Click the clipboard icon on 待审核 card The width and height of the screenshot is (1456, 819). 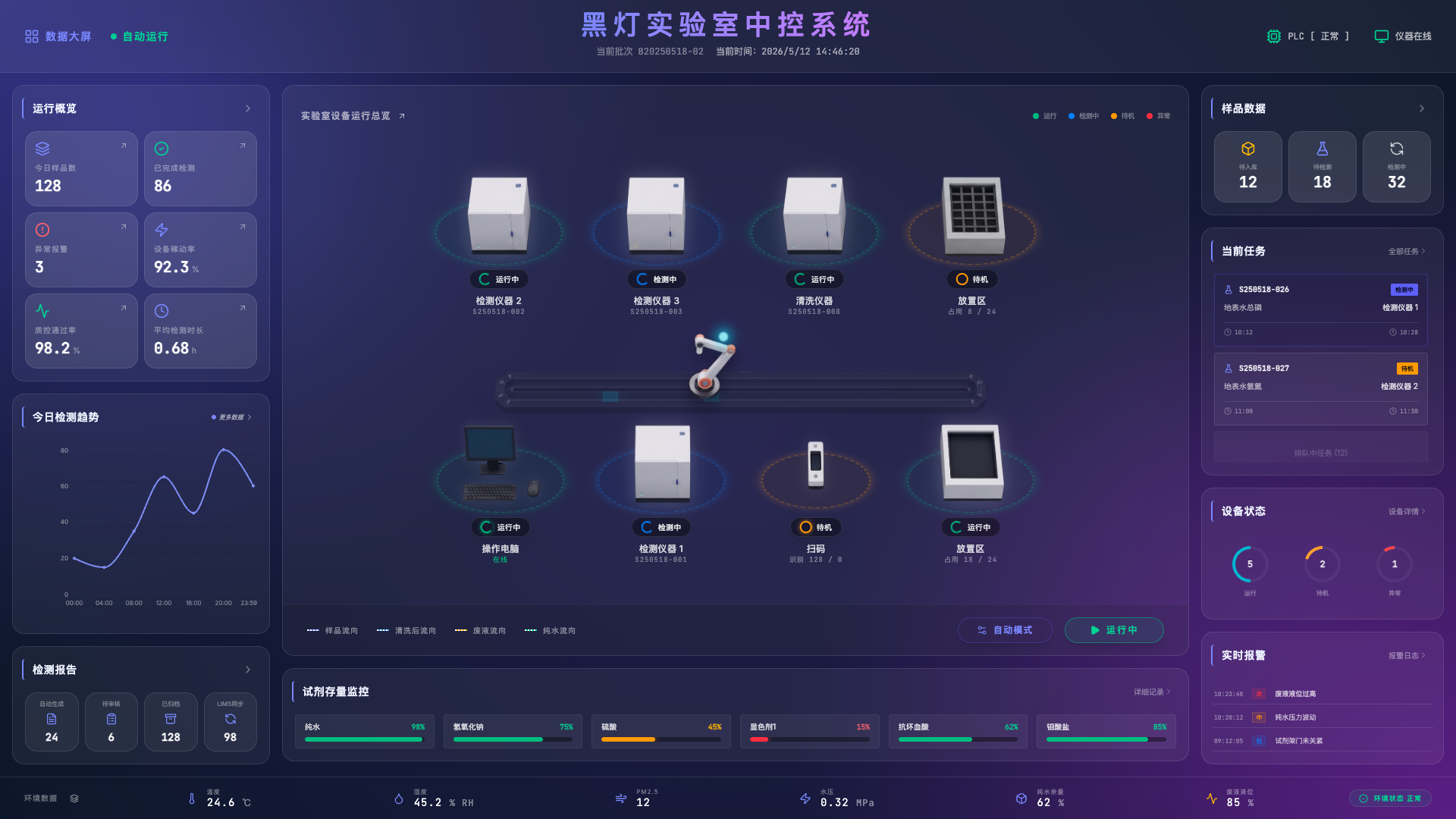tap(111, 719)
